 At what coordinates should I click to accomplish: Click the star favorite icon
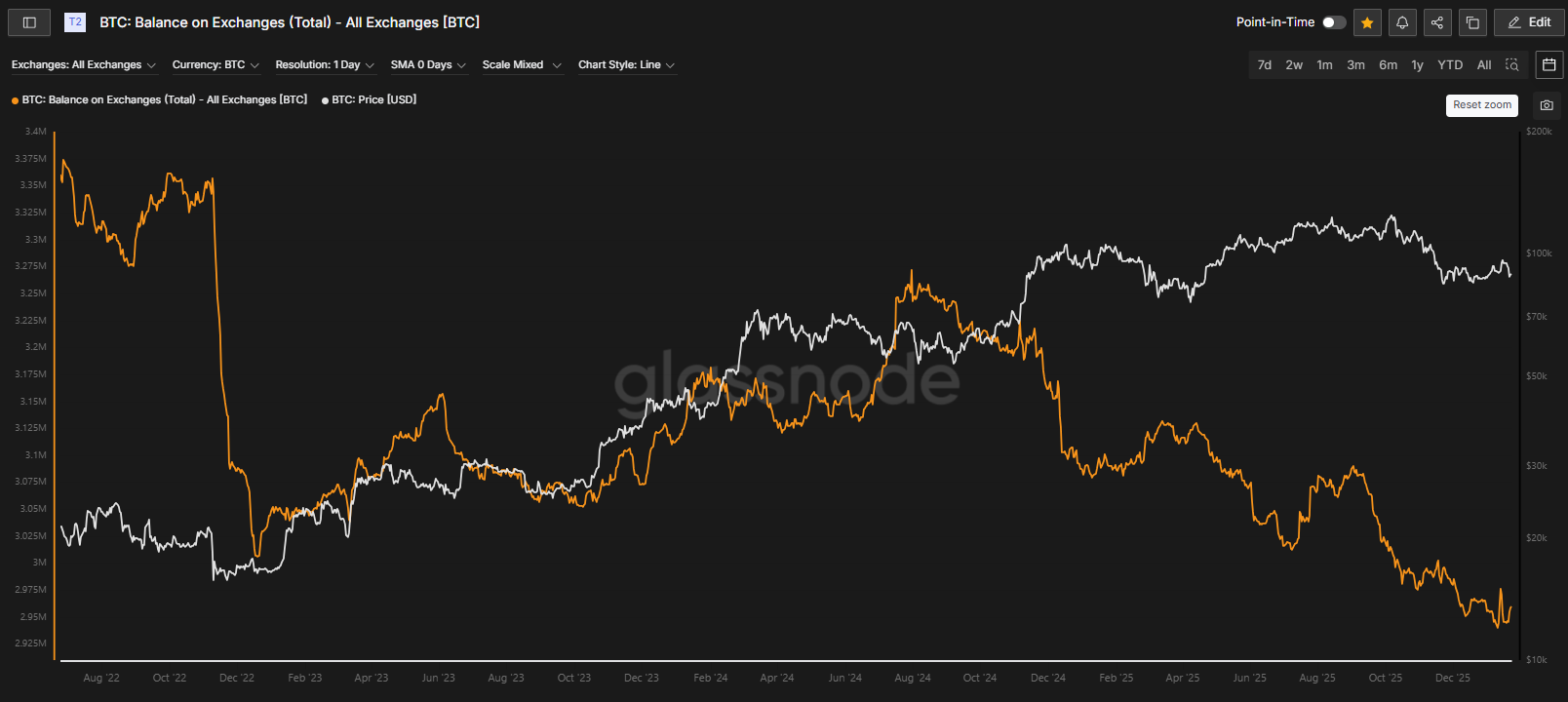coord(1367,22)
